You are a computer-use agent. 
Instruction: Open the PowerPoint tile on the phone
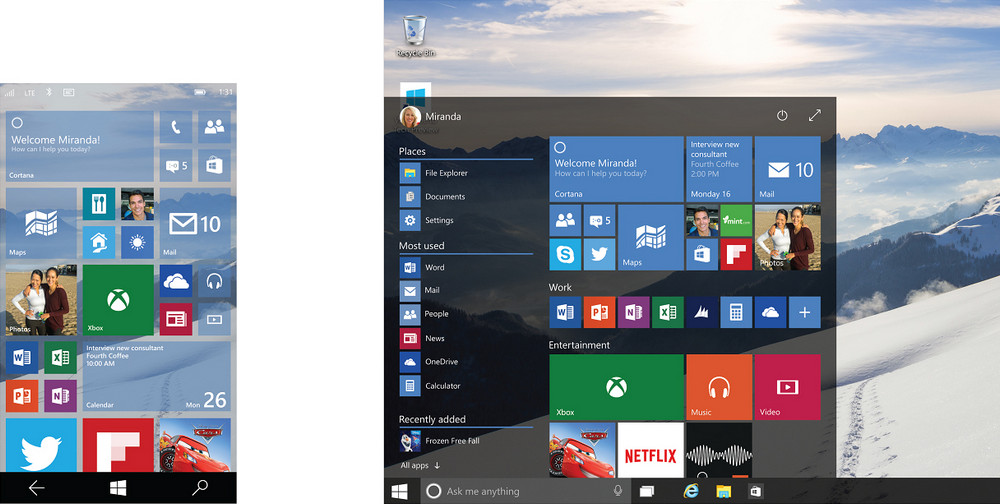tap(22, 396)
